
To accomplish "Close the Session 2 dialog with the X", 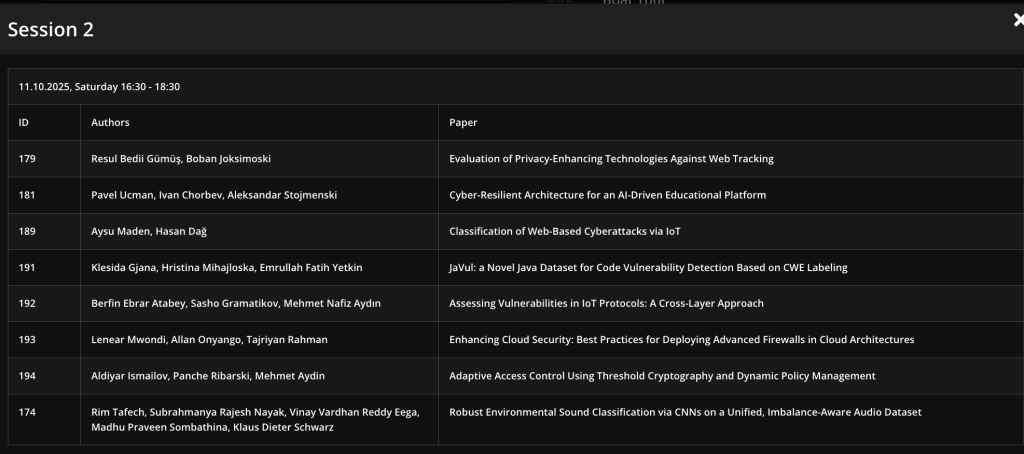I will [x=1017, y=19].
